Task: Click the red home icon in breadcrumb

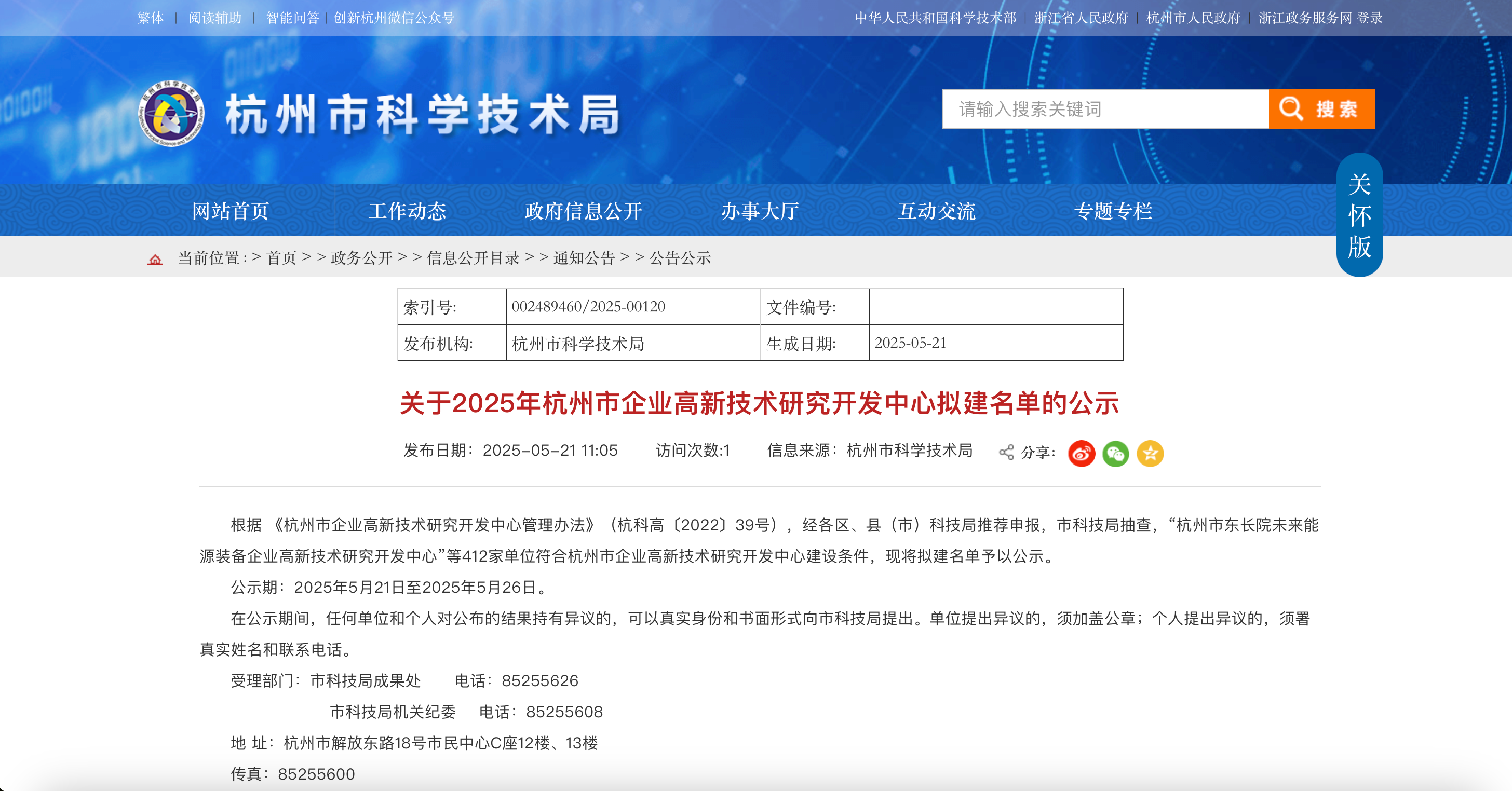Action: [x=155, y=259]
